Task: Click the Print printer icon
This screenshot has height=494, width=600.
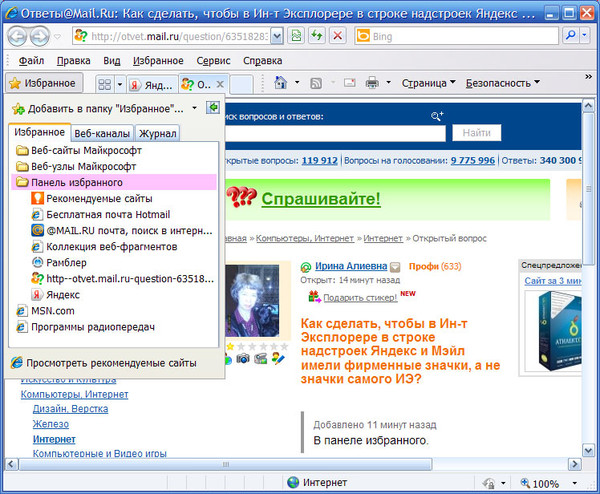Action: click(372, 83)
